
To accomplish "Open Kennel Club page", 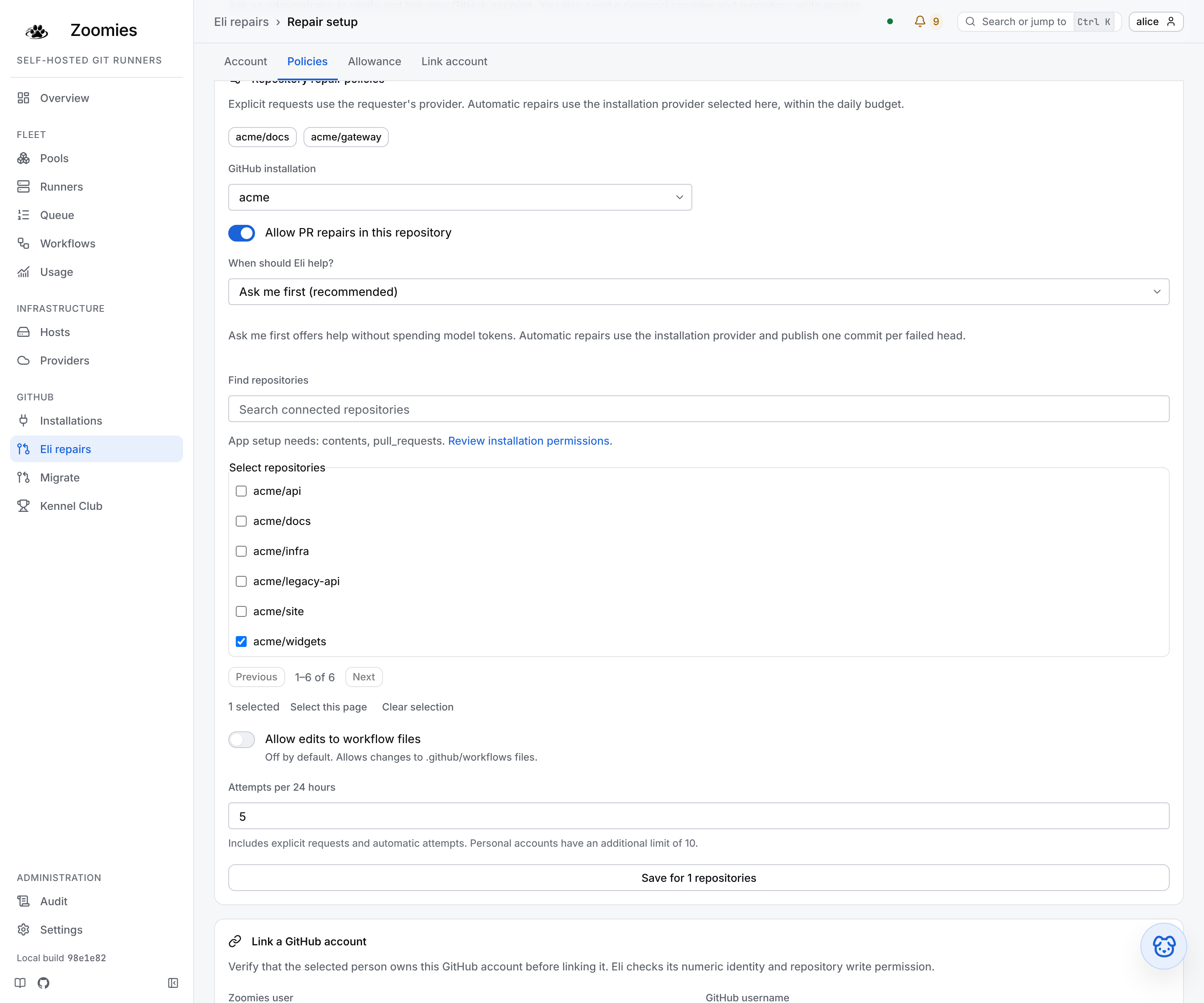I will (96, 506).
